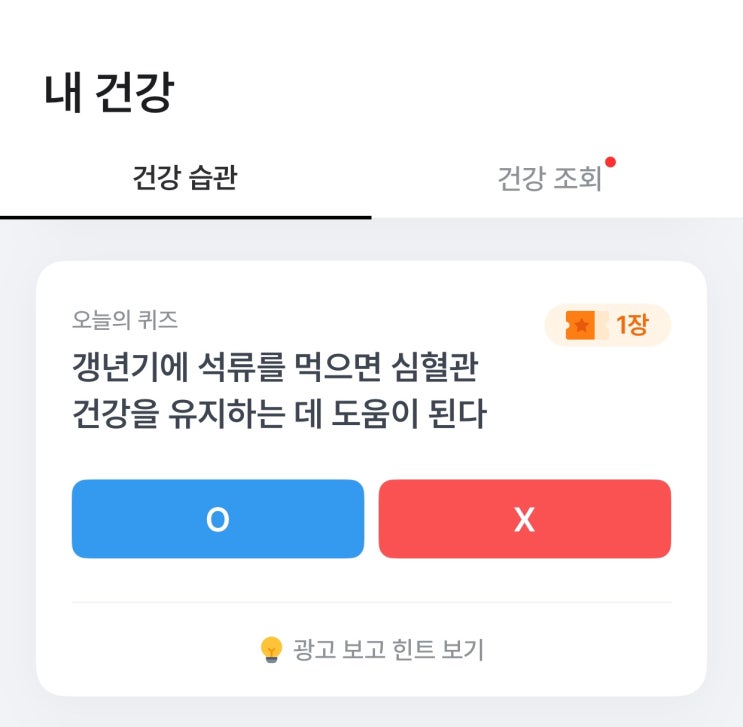
Task: Click the peach-colored ticket count pill
Action: (607, 325)
